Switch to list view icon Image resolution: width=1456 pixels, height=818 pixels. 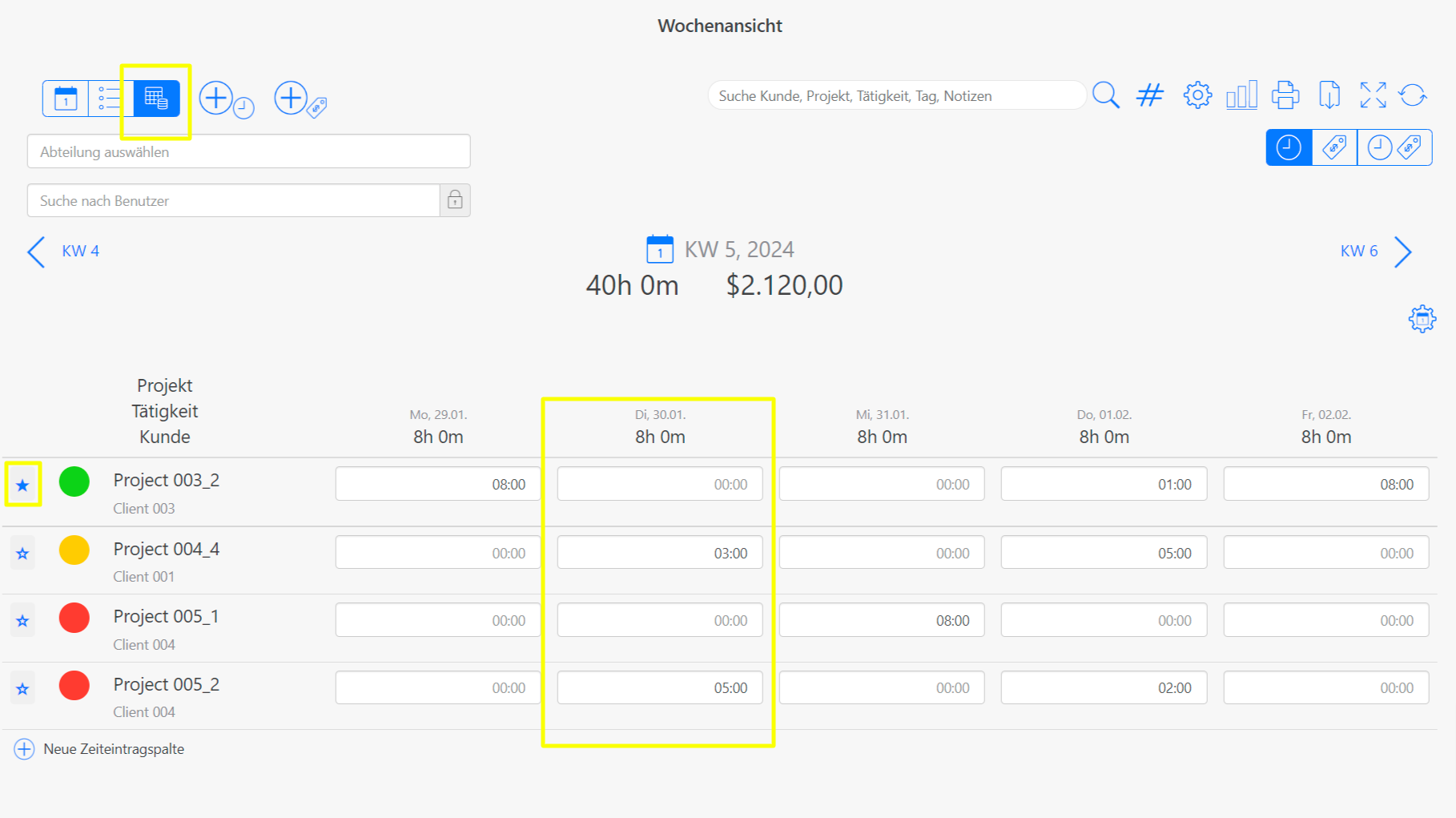110,99
